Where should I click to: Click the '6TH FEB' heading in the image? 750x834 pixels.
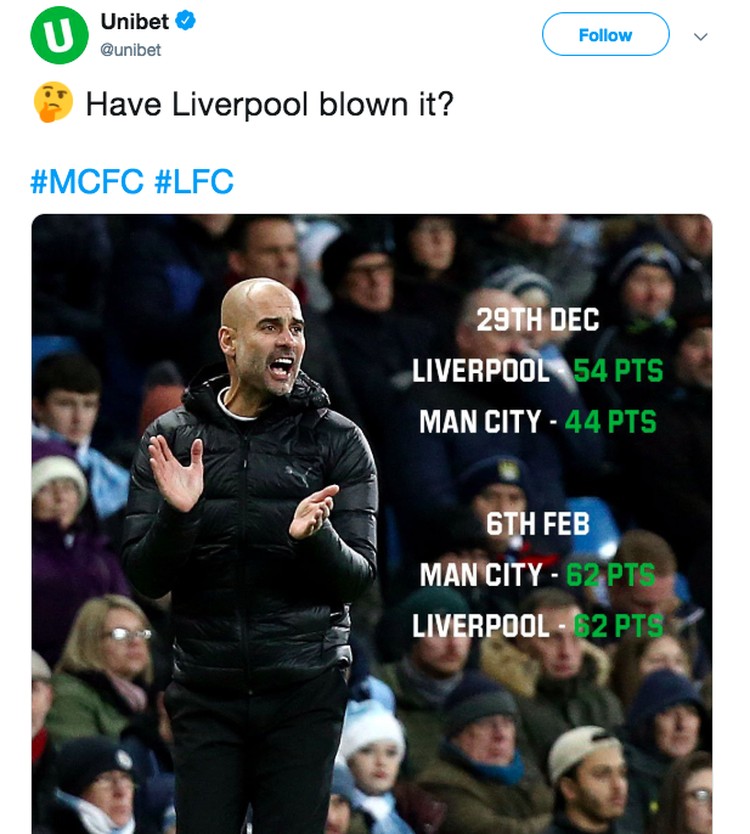(x=538, y=524)
